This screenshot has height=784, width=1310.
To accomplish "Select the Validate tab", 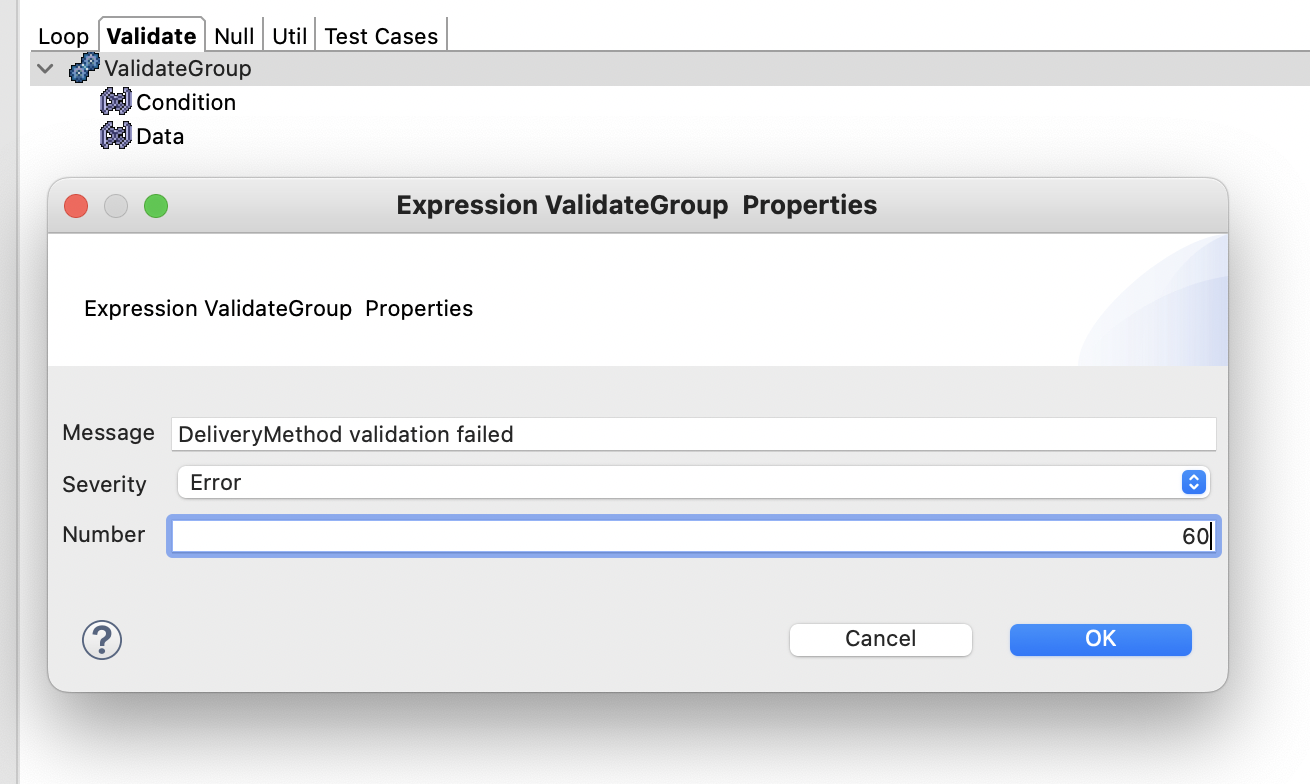I will 151,36.
